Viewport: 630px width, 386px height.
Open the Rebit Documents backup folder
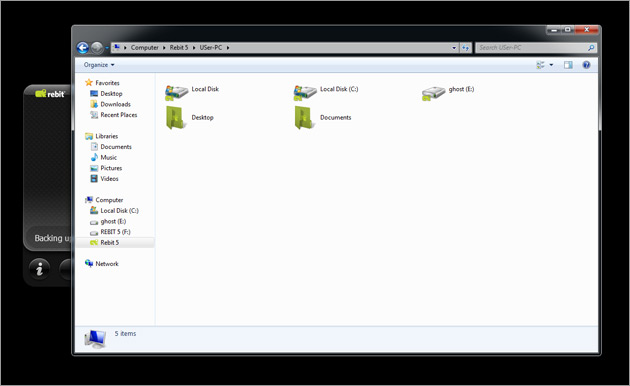(x=323, y=118)
